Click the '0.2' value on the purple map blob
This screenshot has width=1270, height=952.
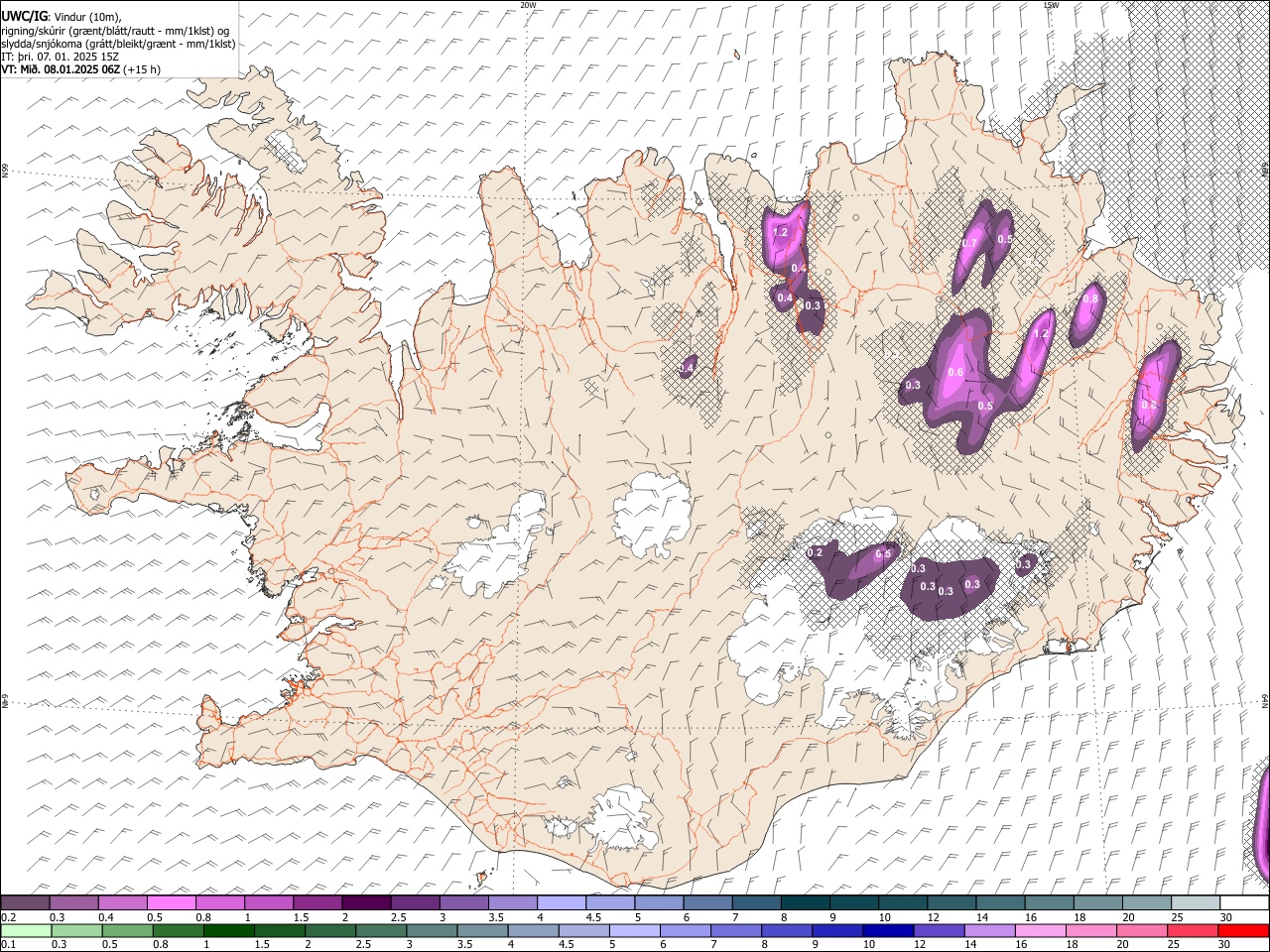point(815,552)
